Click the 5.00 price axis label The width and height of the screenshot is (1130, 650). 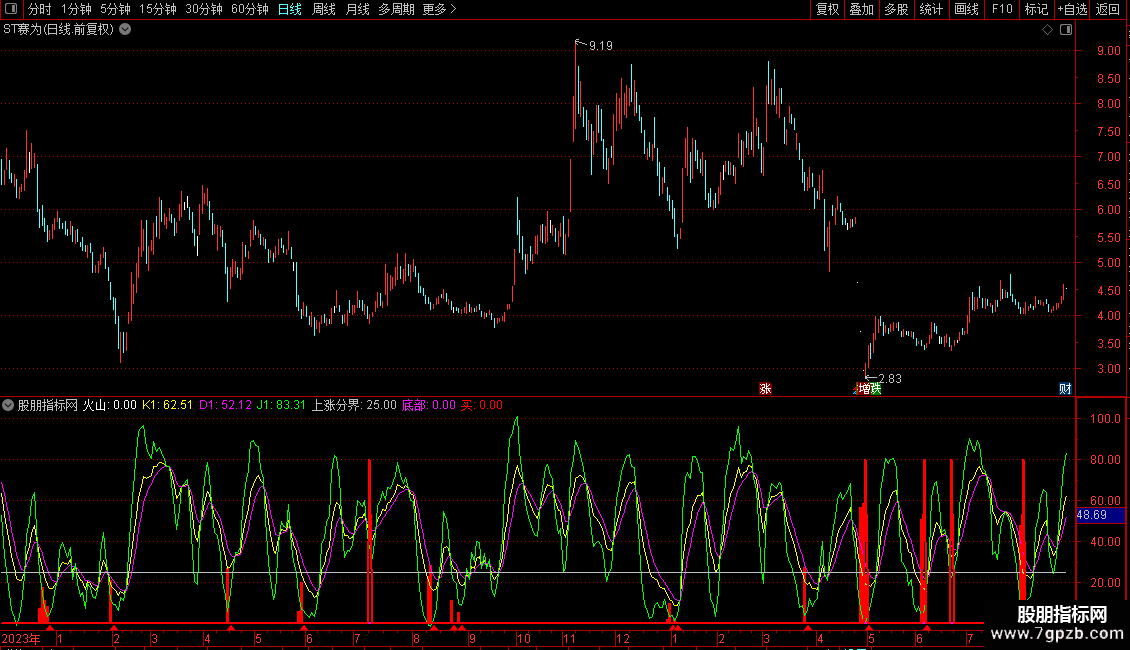coord(1108,263)
